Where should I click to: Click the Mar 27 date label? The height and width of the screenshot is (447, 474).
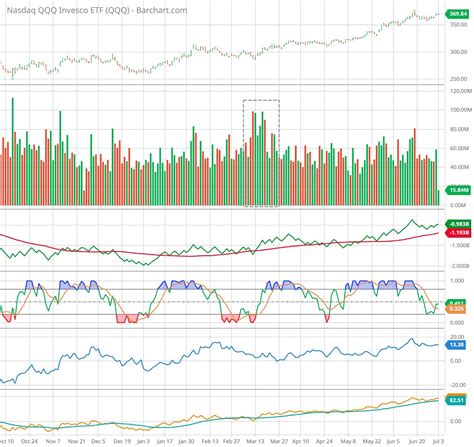(x=279, y=441)
